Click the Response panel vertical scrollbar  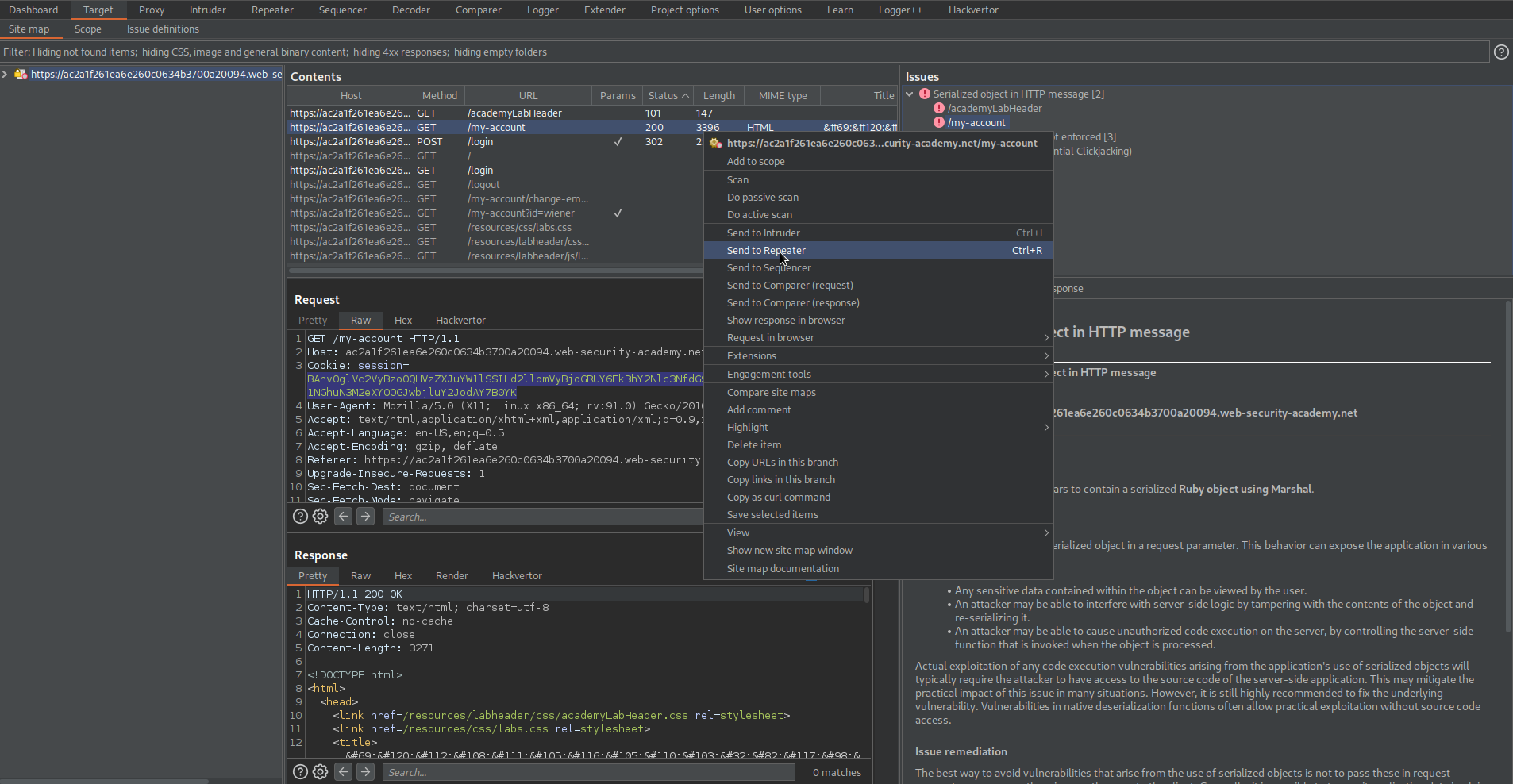click(867, 596)
